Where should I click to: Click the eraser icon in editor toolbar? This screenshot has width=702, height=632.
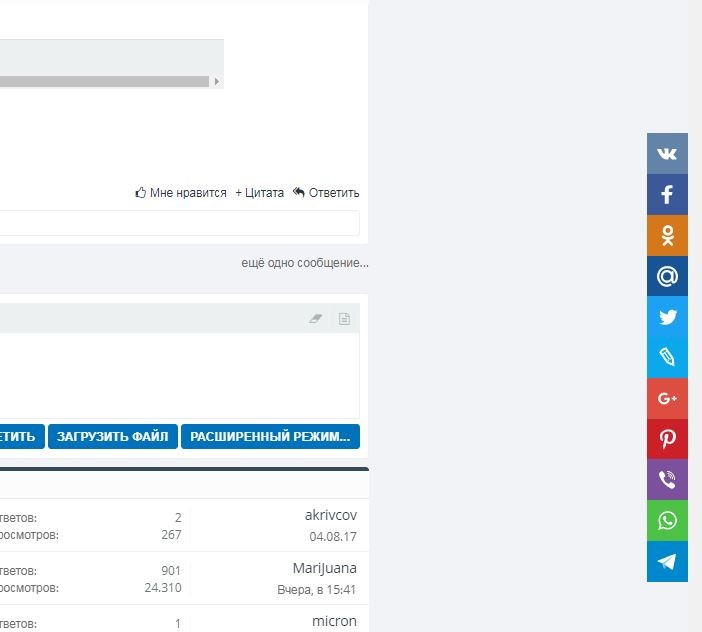tap(316, 319)
